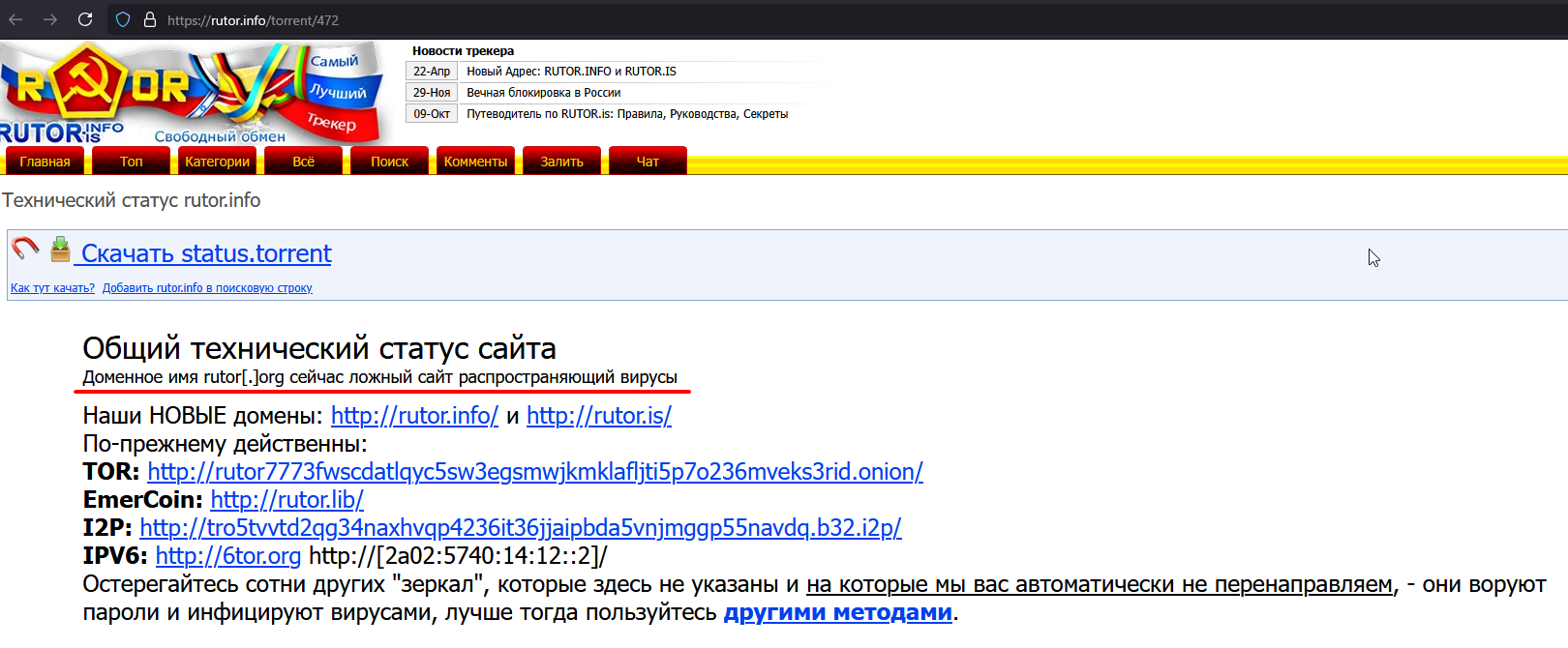Open the TOR onion address link
The height and width of the screenshot is (648, 1568).
point(535,472)
